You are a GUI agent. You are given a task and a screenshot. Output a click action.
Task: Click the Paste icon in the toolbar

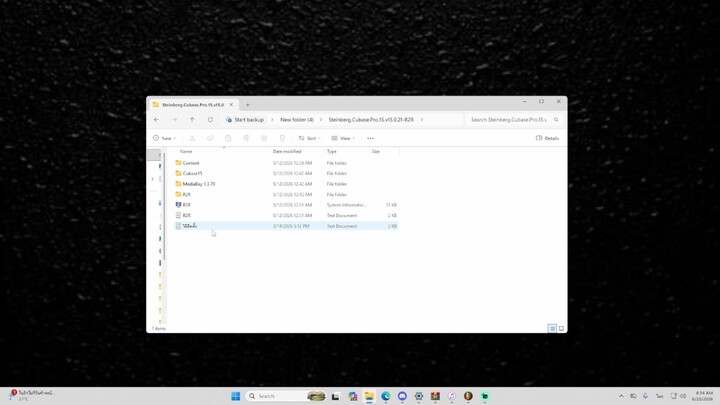coord(228,138)
